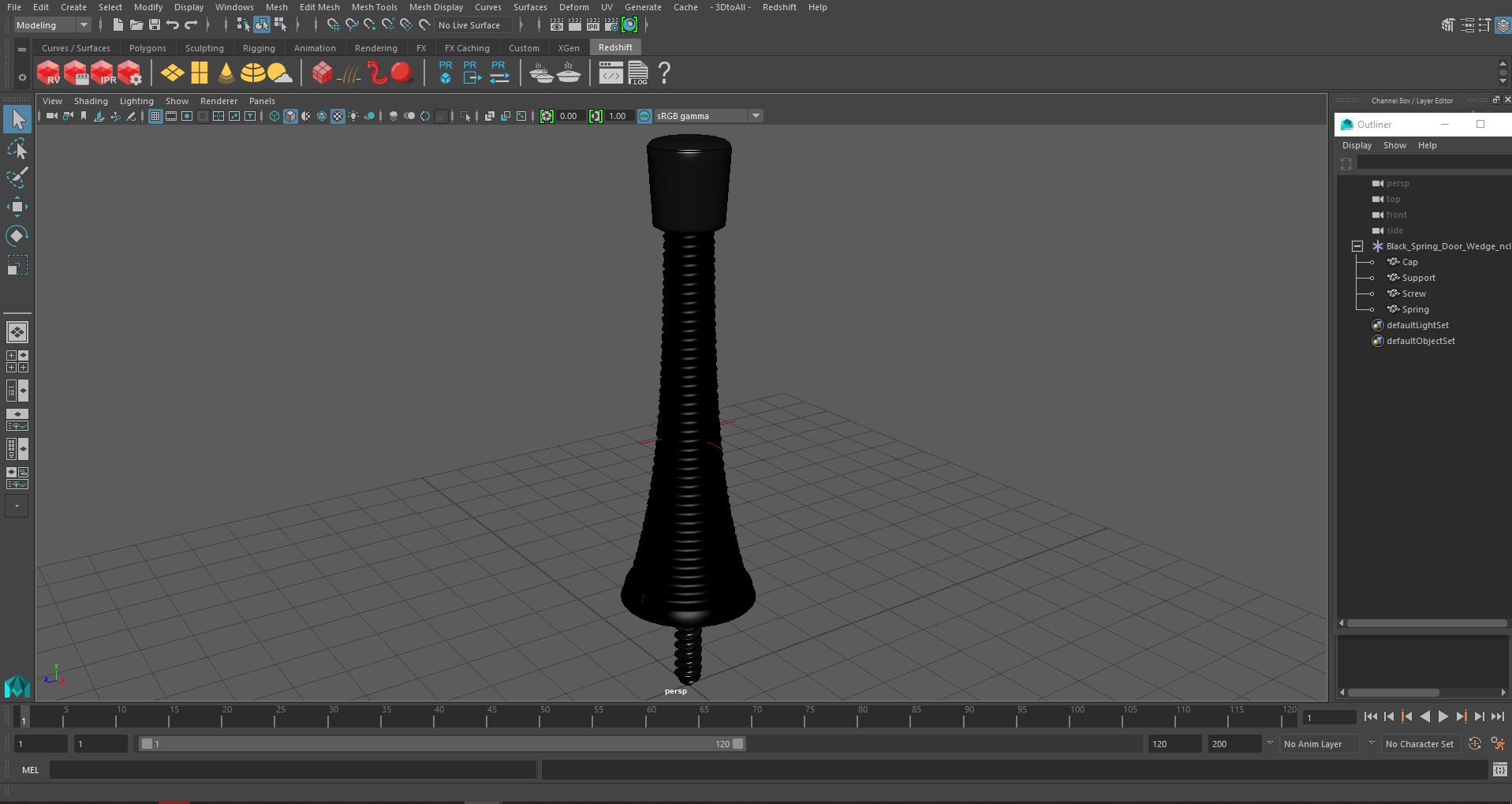Open the sRGB gamma view transform dropdown
Image resolution: width=1512 pixels, height=804 pixels.
[707, 116]
